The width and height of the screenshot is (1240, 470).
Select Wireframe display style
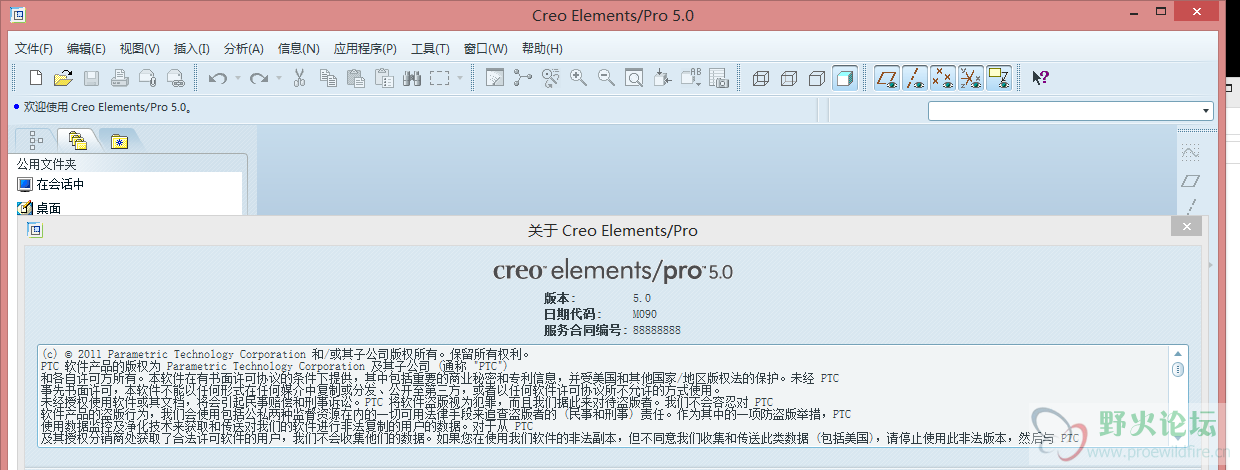(x=761, y=77)
